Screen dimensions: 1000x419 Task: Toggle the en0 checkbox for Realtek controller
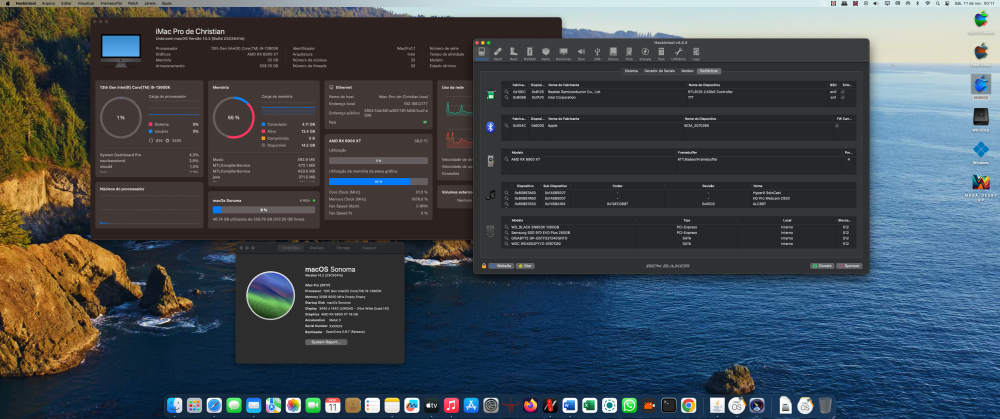point(843,92)
